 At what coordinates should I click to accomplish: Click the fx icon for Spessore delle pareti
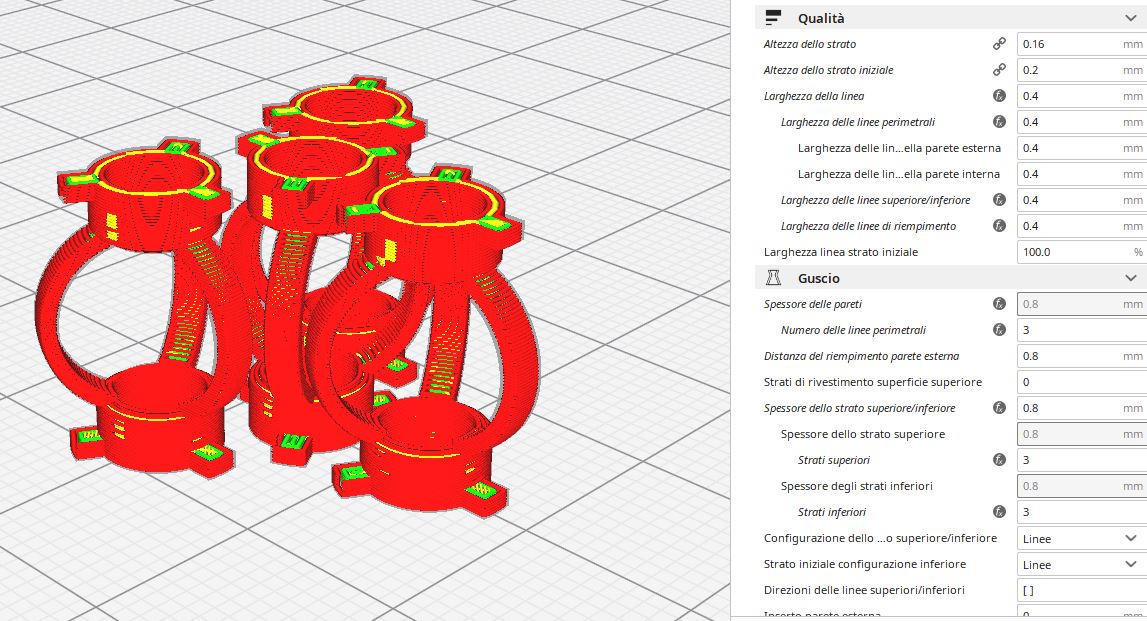(999, 304)
